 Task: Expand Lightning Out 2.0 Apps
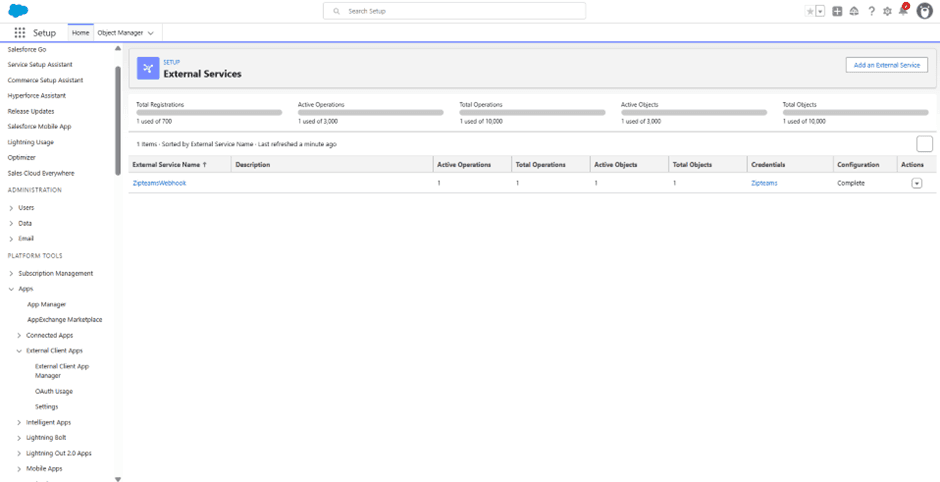19,453
